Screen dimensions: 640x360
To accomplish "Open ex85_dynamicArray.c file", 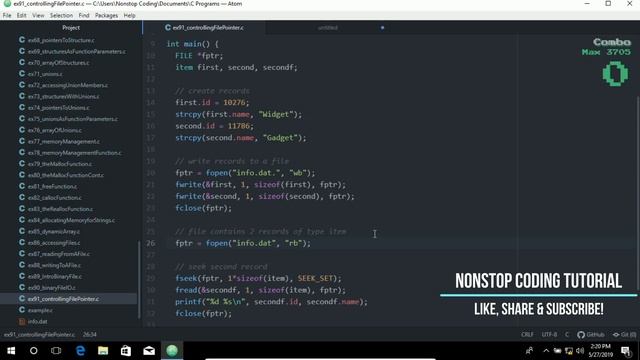I will click(54, 231).
